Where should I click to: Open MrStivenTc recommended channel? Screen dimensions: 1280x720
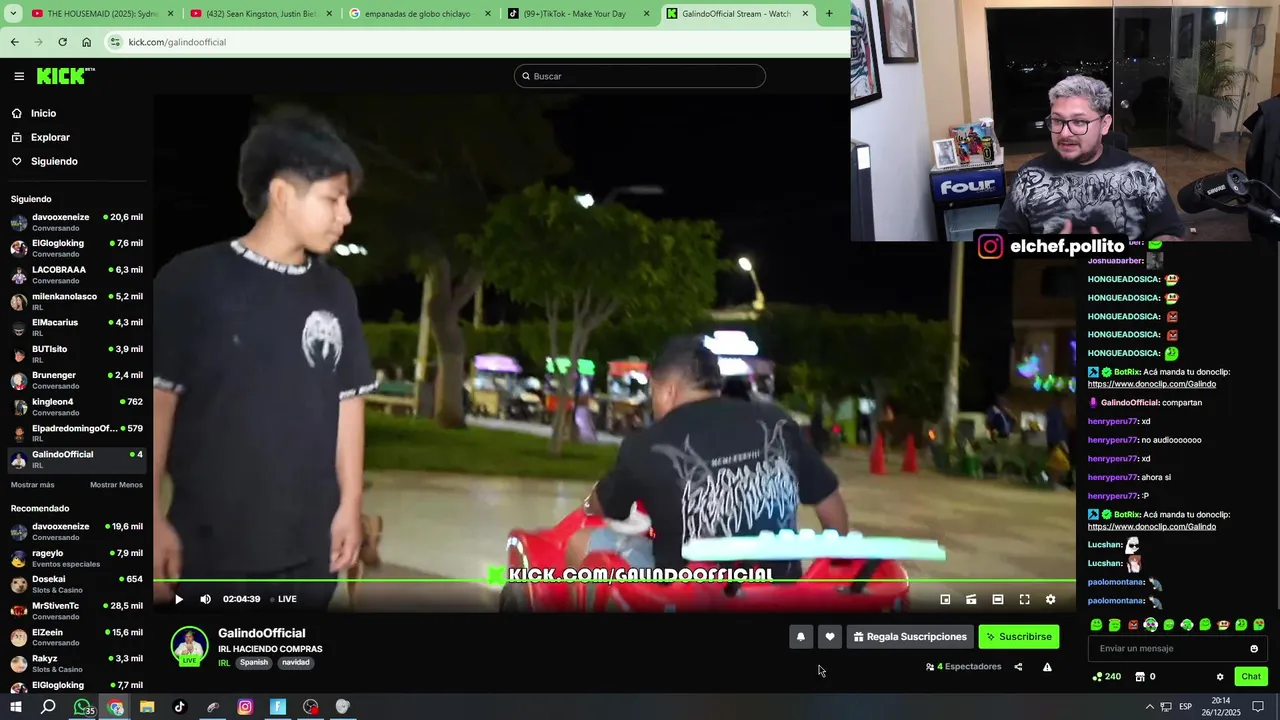(x=76, y=610)
